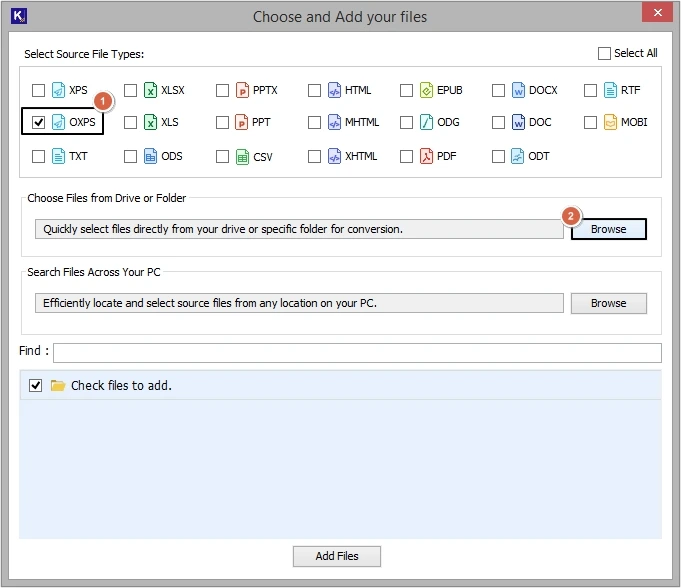This screenshot has height=588, width=681.
Task: Click the XHTML file icon
Action: pos(334,156)
